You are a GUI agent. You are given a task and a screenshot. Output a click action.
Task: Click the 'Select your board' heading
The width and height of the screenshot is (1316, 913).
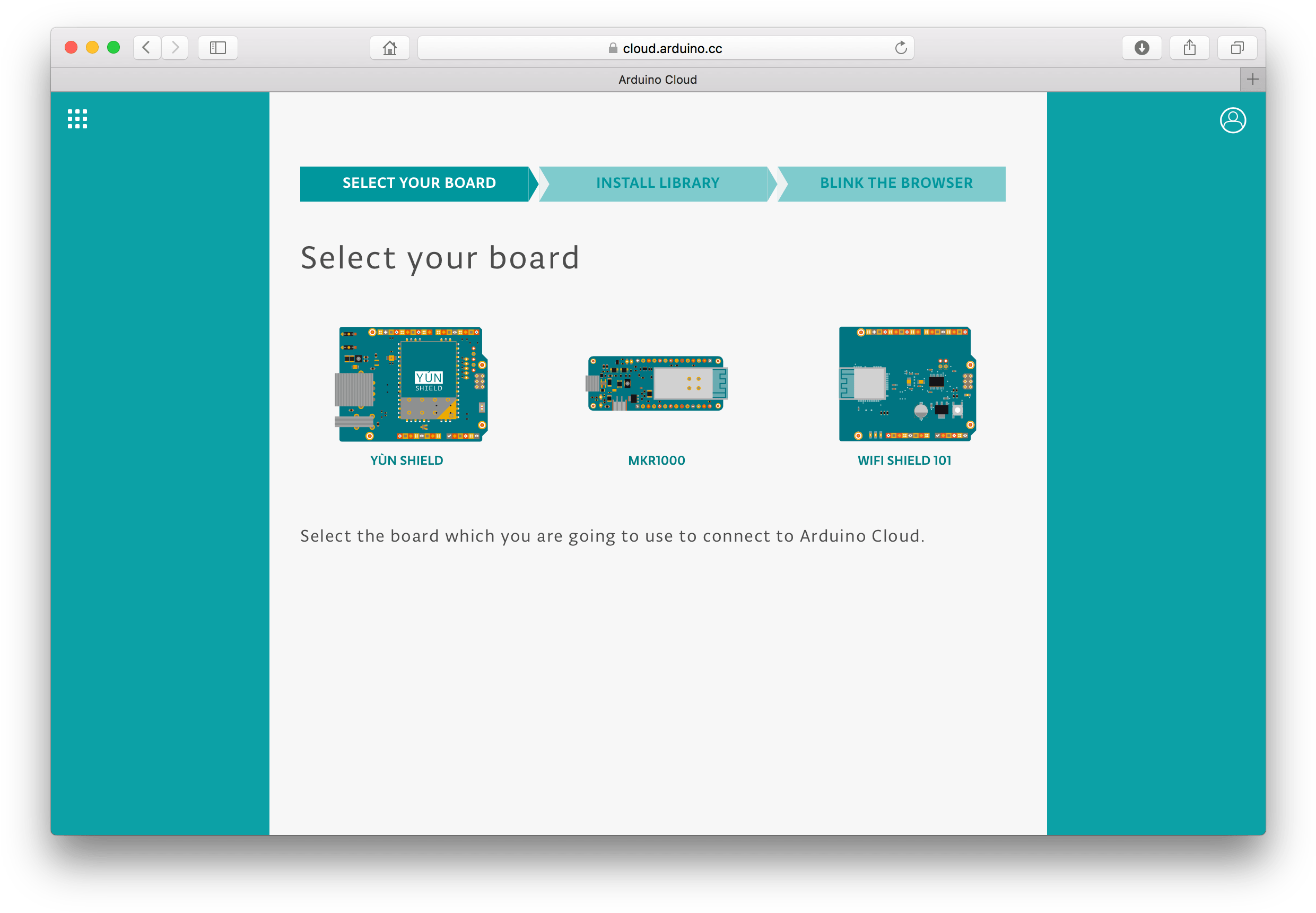point(440,258)
